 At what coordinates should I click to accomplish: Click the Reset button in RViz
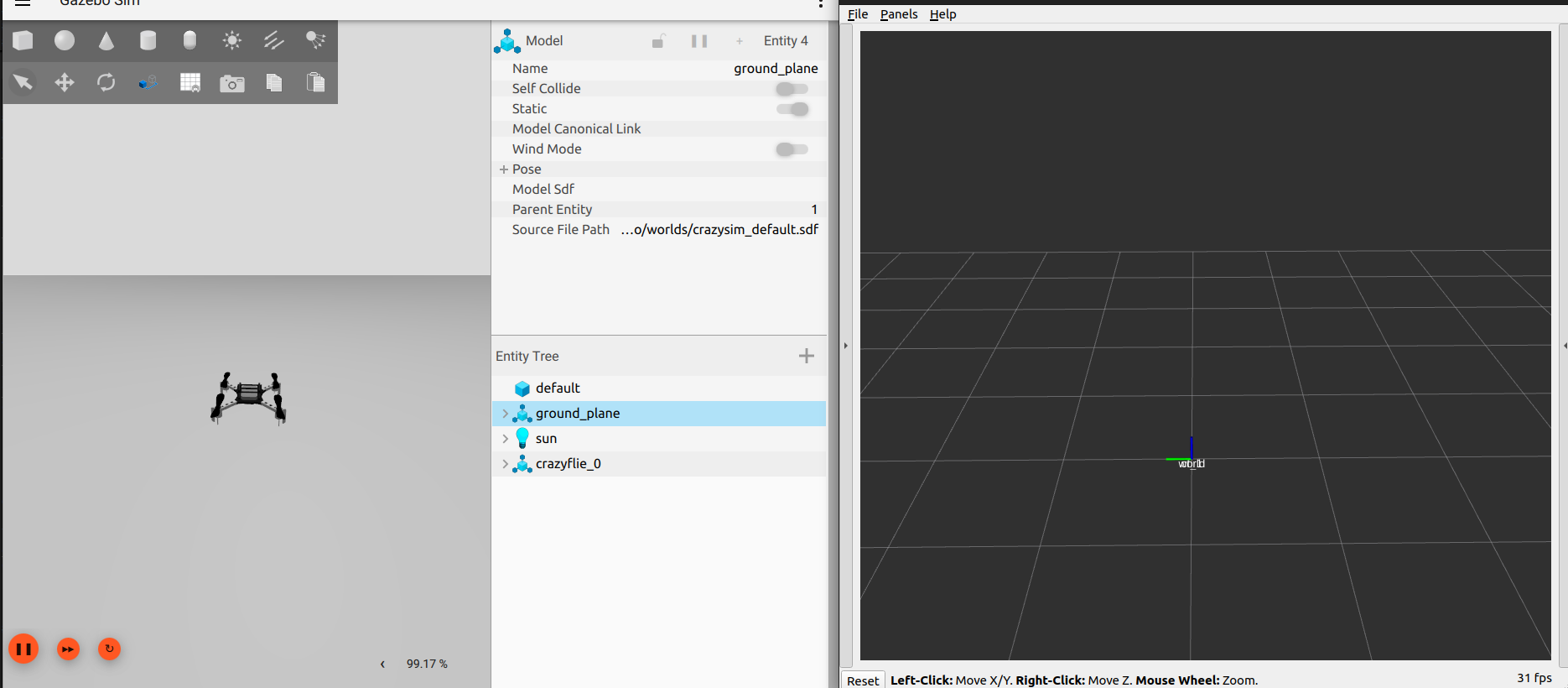click(862, 680)
